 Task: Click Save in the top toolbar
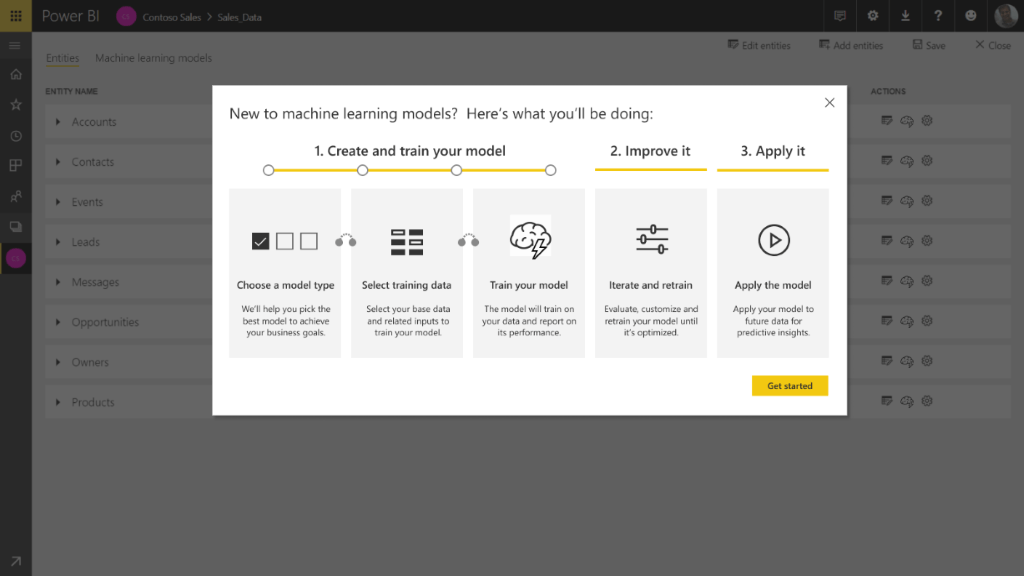(x=928, y=45)
